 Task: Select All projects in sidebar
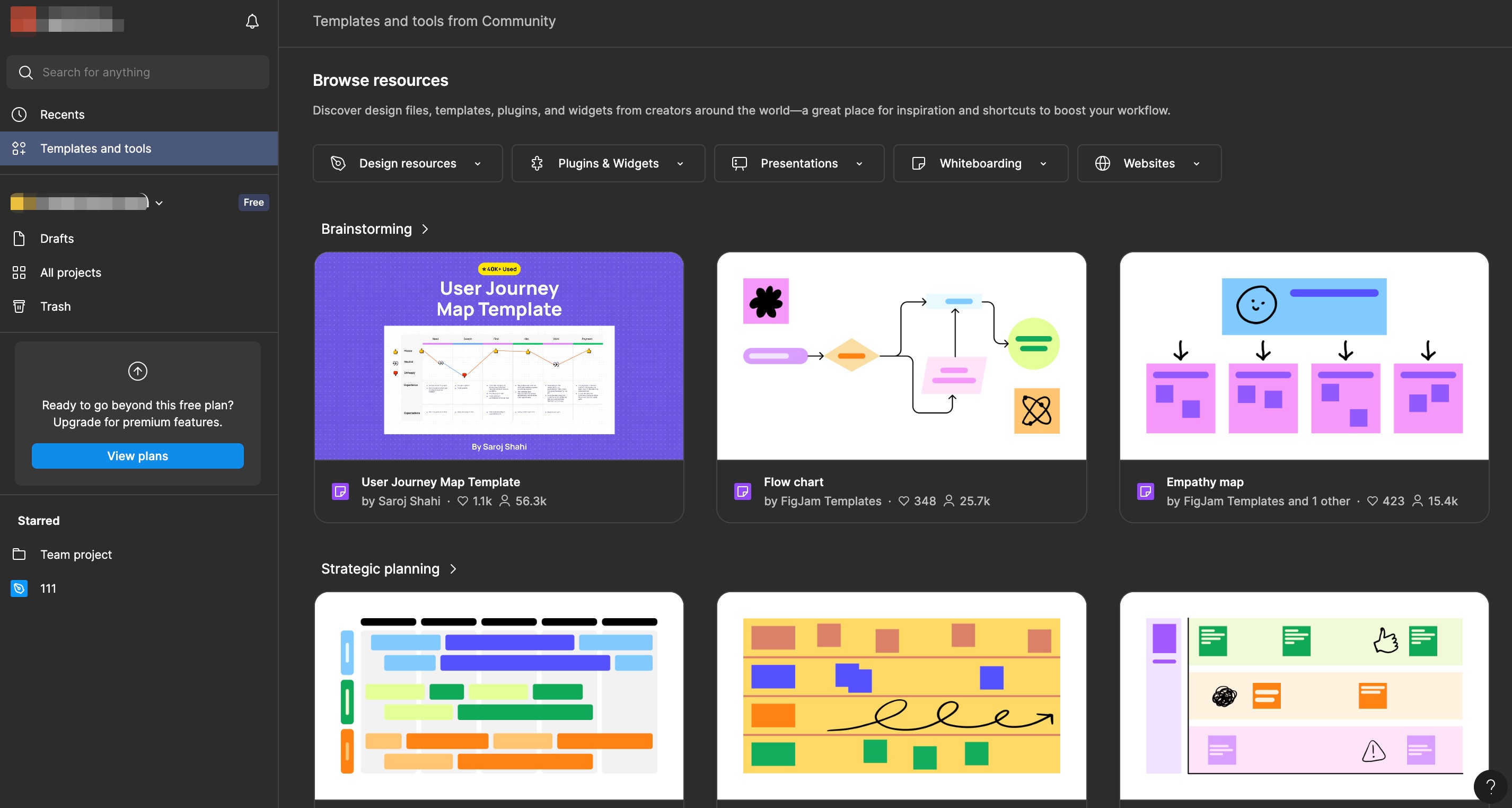coord(71,273)
